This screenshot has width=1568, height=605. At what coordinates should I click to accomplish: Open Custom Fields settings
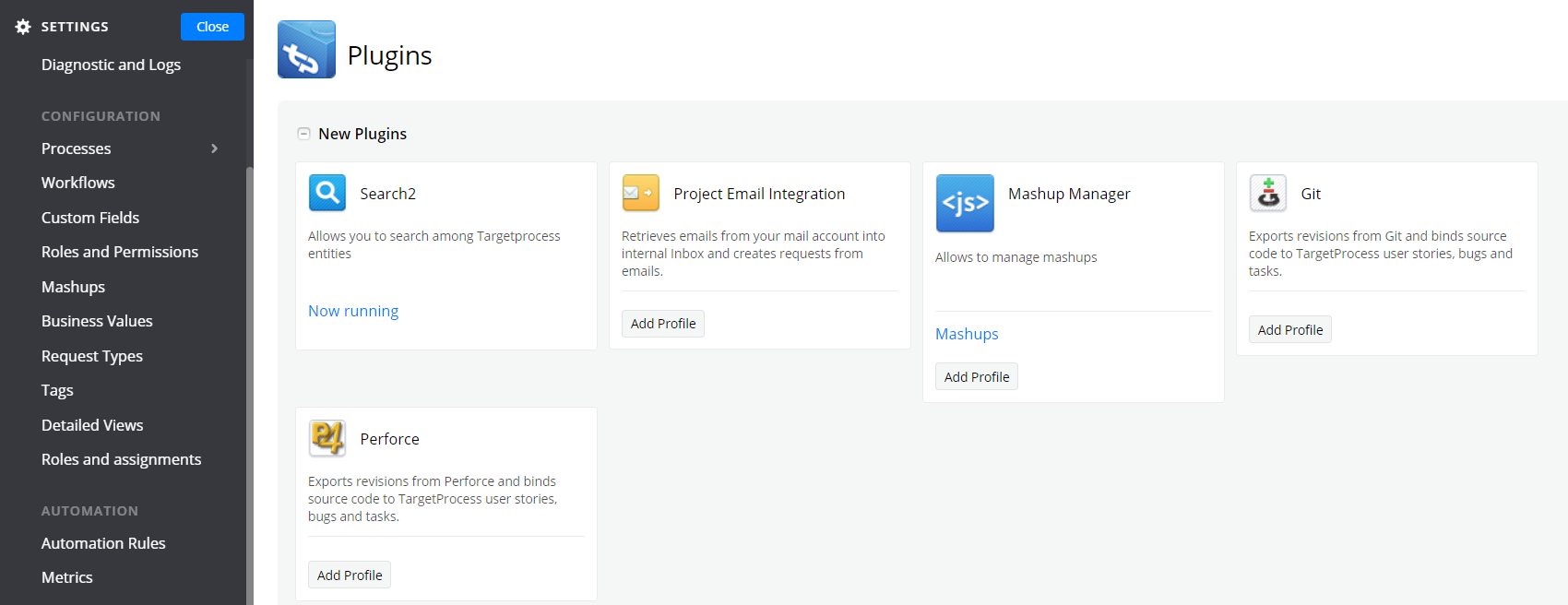(x=90, y=218)
